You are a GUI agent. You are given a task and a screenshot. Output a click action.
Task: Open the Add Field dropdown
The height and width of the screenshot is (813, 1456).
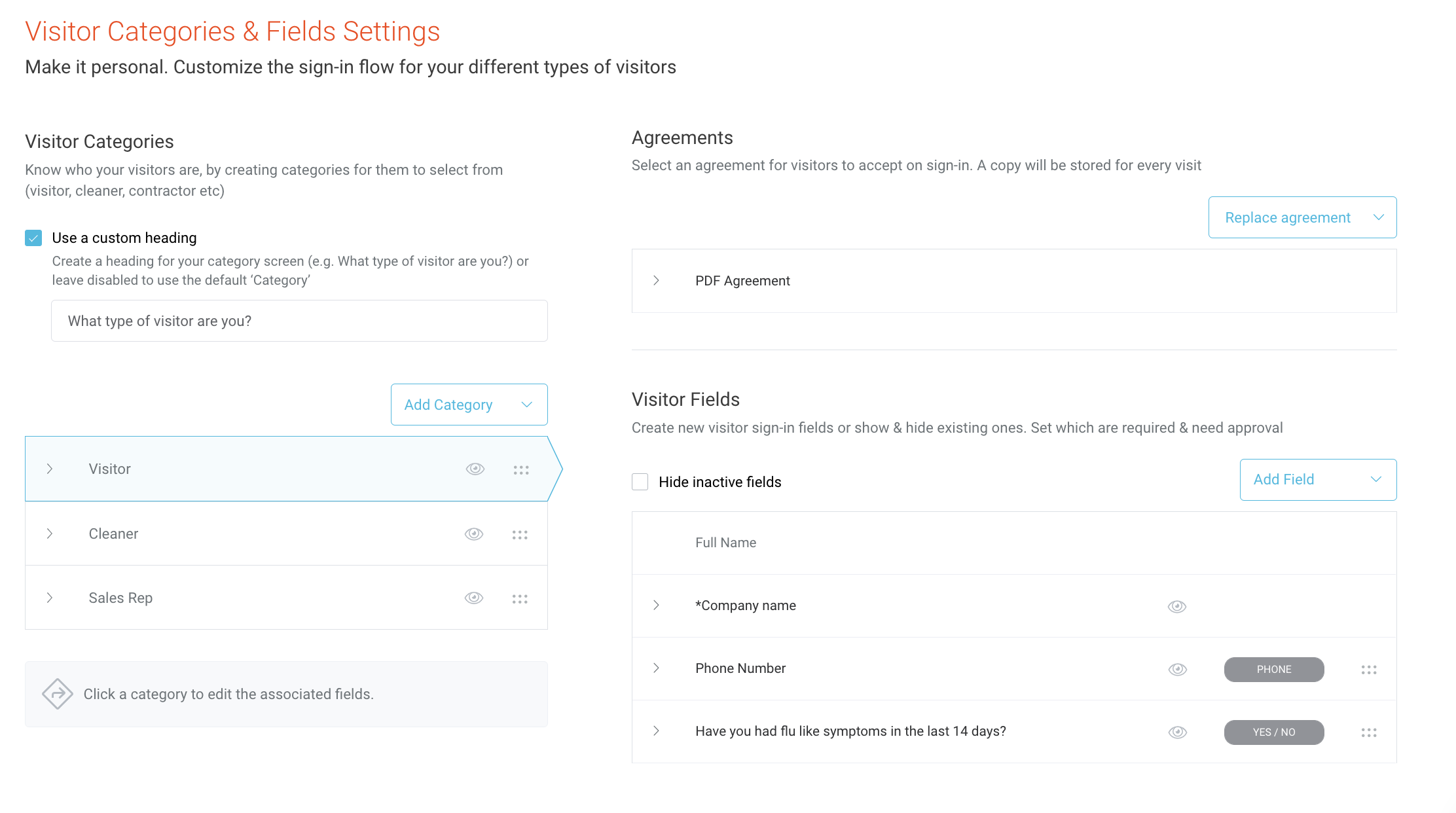click(1318, 480)
